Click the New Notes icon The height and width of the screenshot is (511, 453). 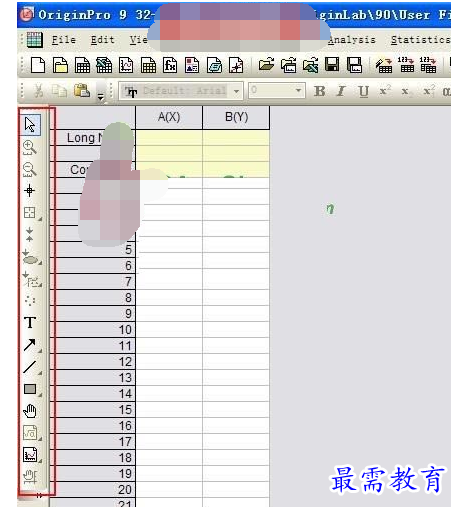click(214, 65)
